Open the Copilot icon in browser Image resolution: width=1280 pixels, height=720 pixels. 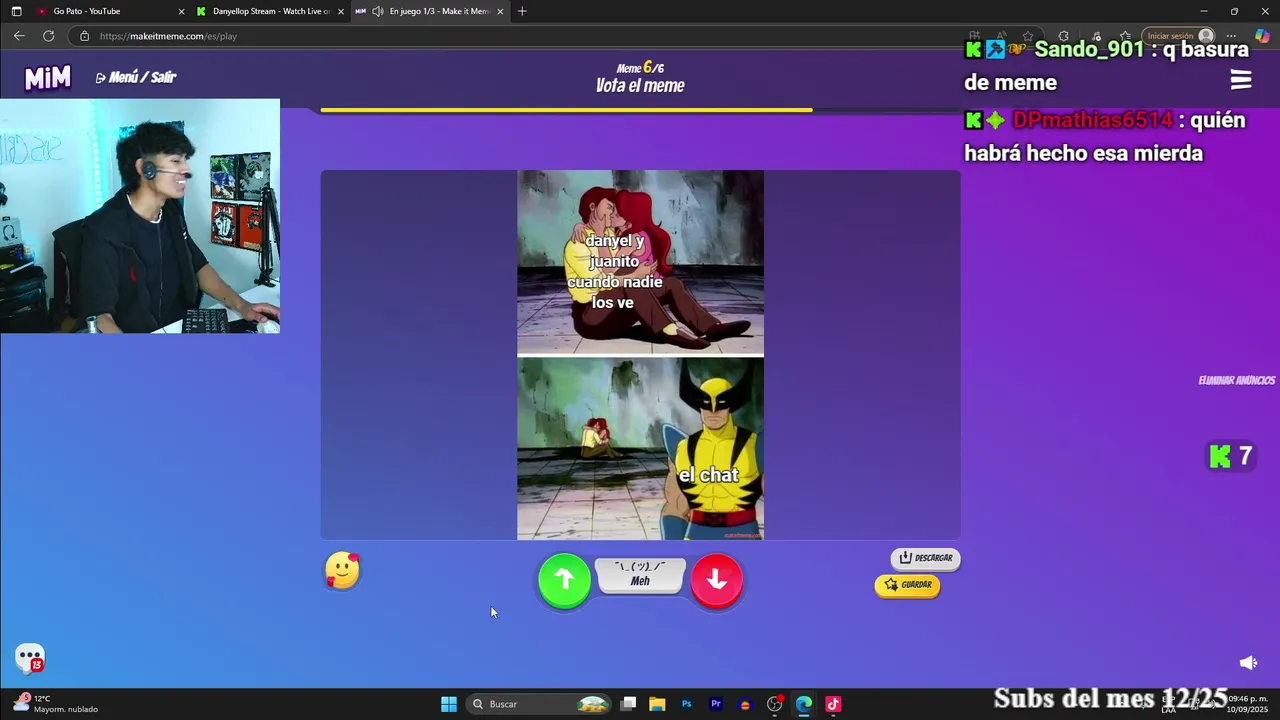[x=1262, y=36]
